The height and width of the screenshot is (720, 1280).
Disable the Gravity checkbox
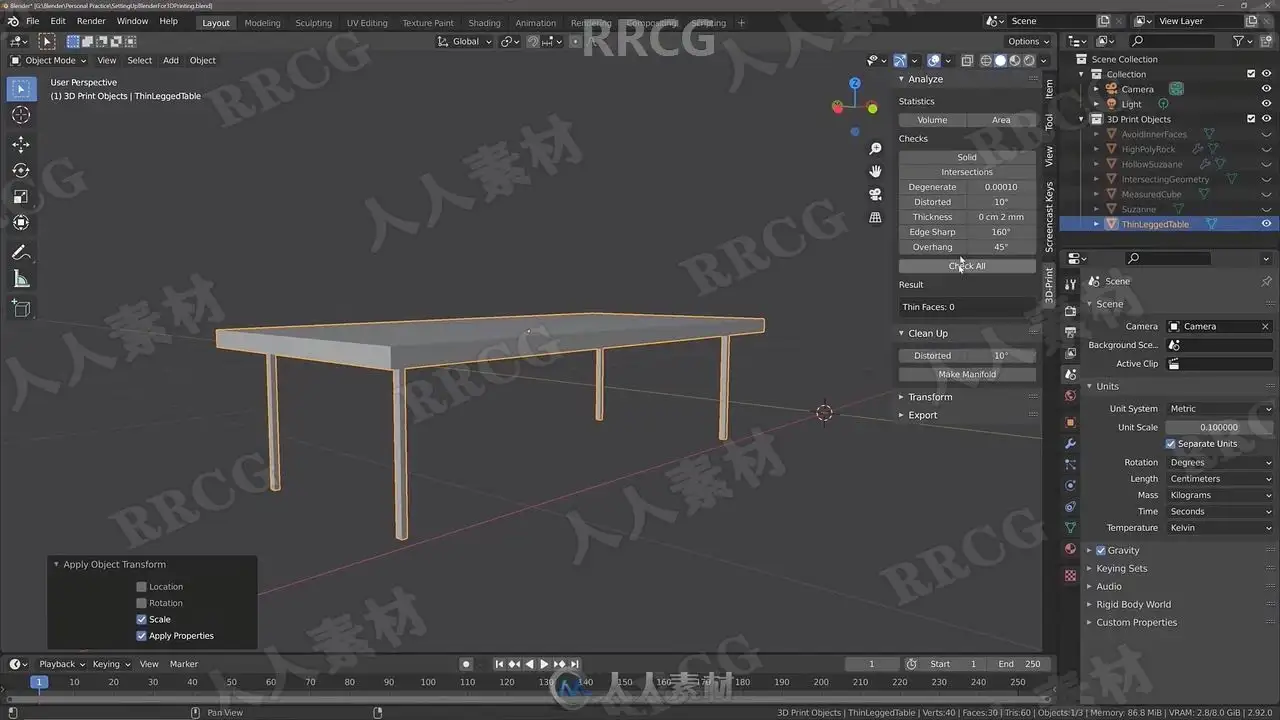1101,550
